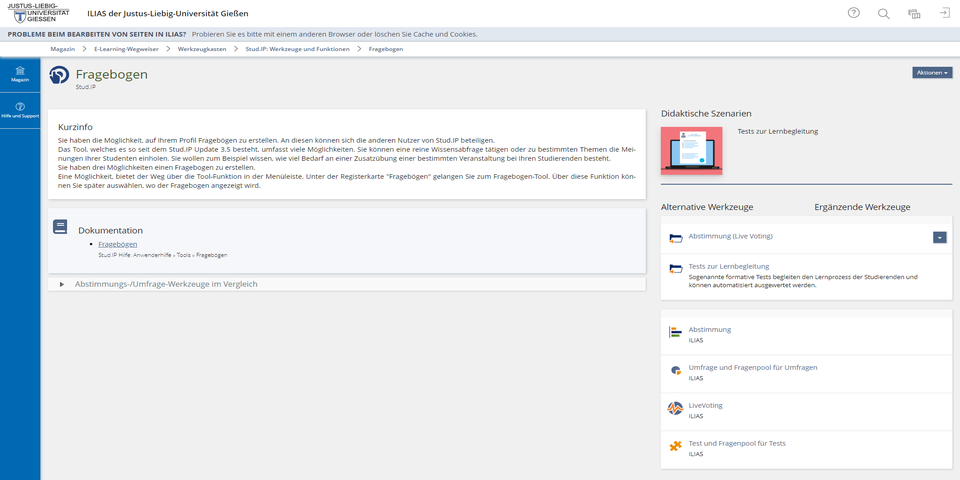Click the orange puzzle Test icon
Image resolution: width=960 pixels, height=480 pixels.
coord(675,446)
